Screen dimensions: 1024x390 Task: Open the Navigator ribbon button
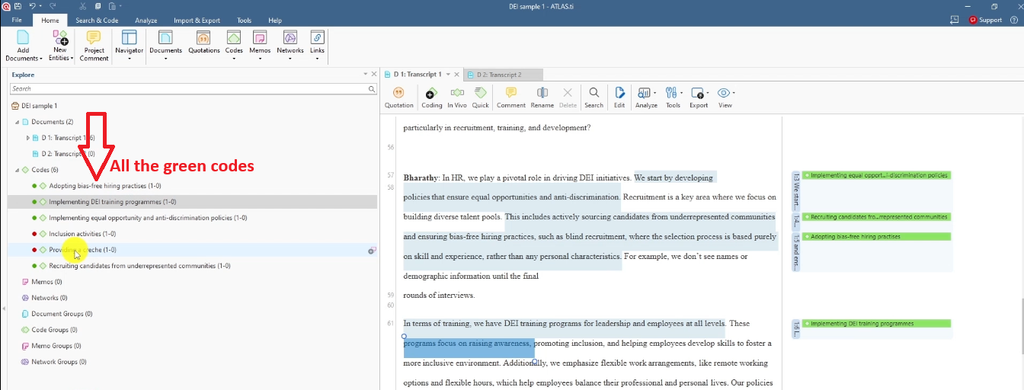pos(129,45)
